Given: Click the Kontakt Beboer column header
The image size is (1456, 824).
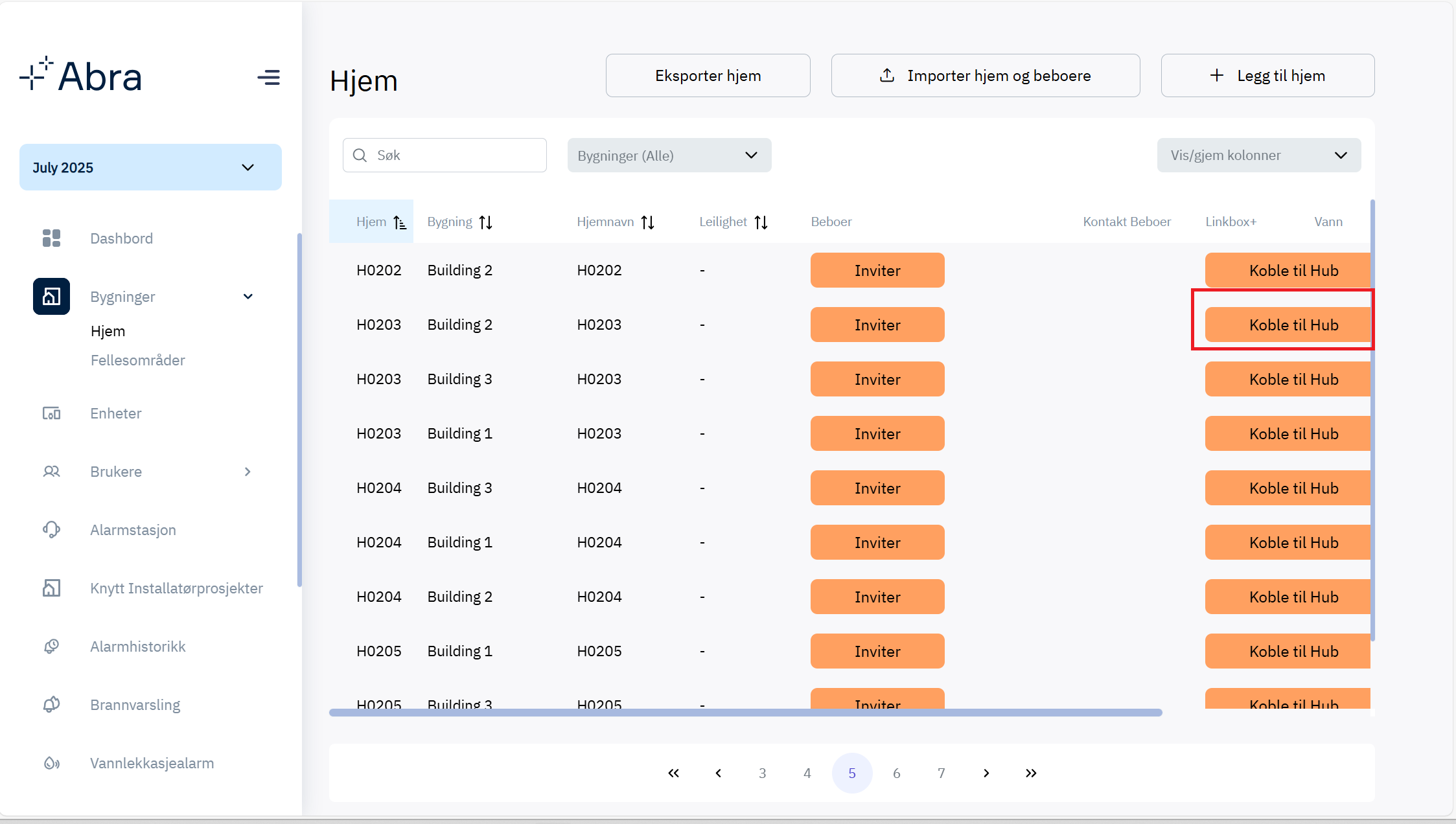Looking at the screenshot, I should (x=1127, y=222).
